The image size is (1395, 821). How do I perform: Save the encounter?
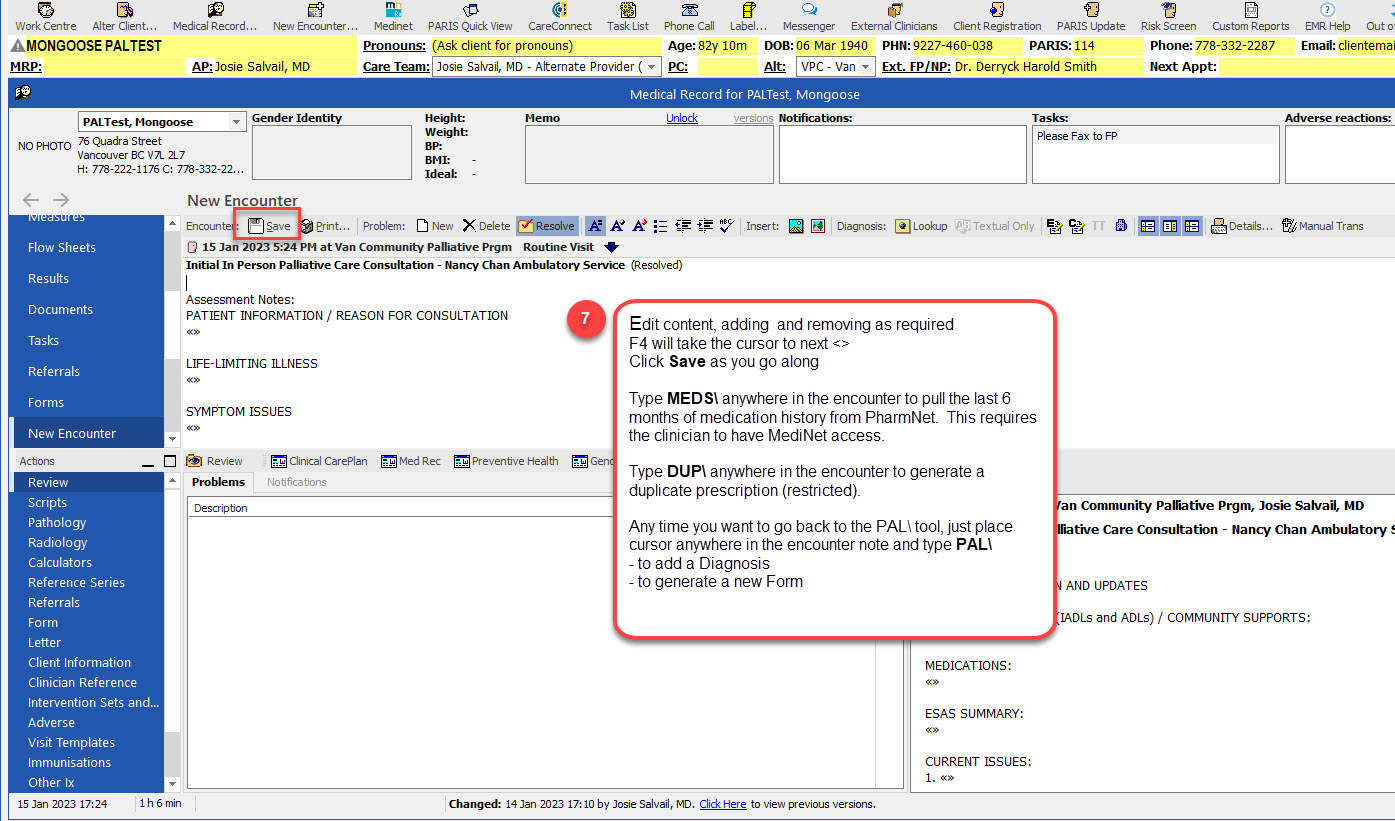point(269,226)
